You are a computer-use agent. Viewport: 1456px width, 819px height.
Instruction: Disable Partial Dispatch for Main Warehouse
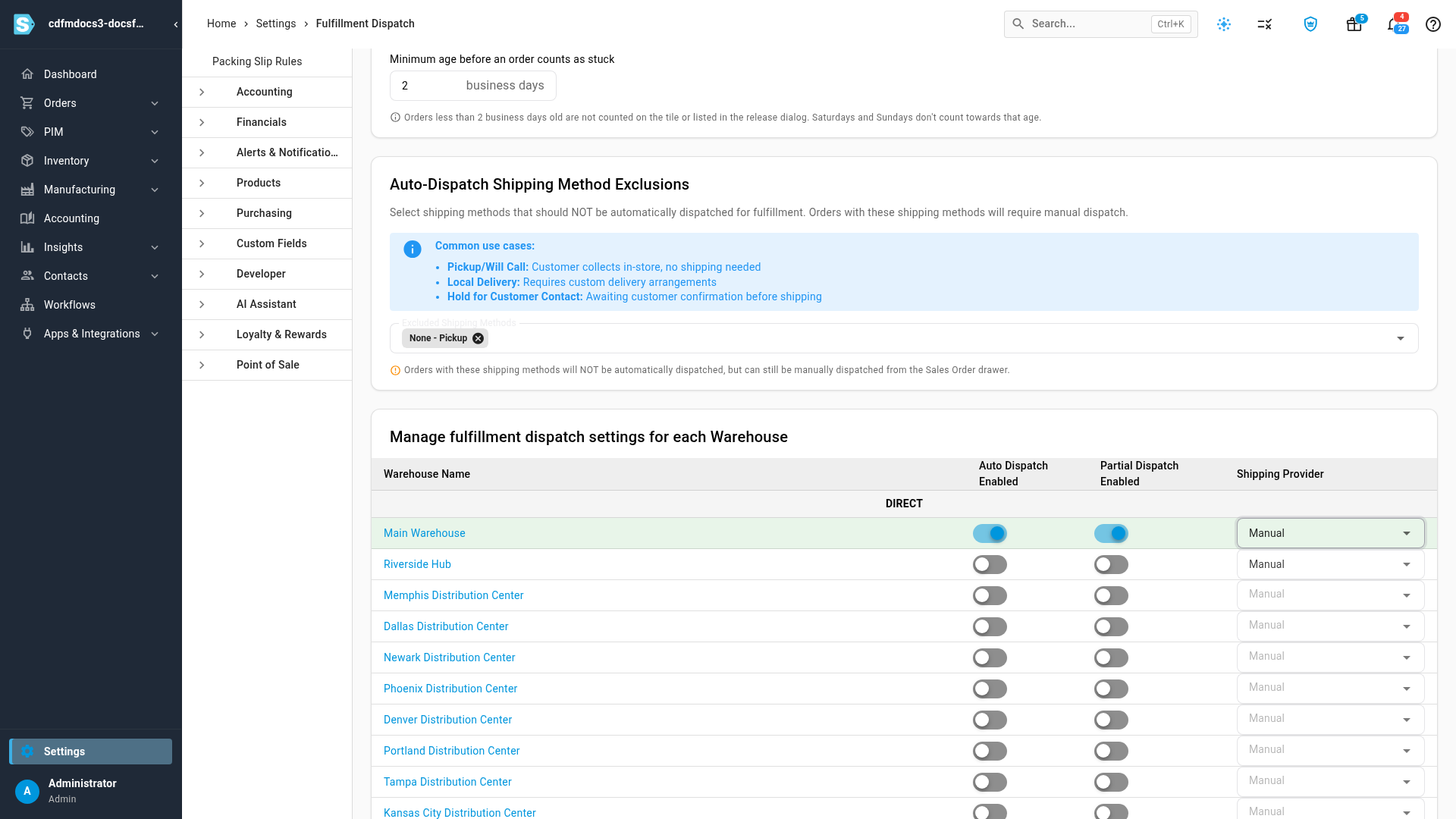1111,533
